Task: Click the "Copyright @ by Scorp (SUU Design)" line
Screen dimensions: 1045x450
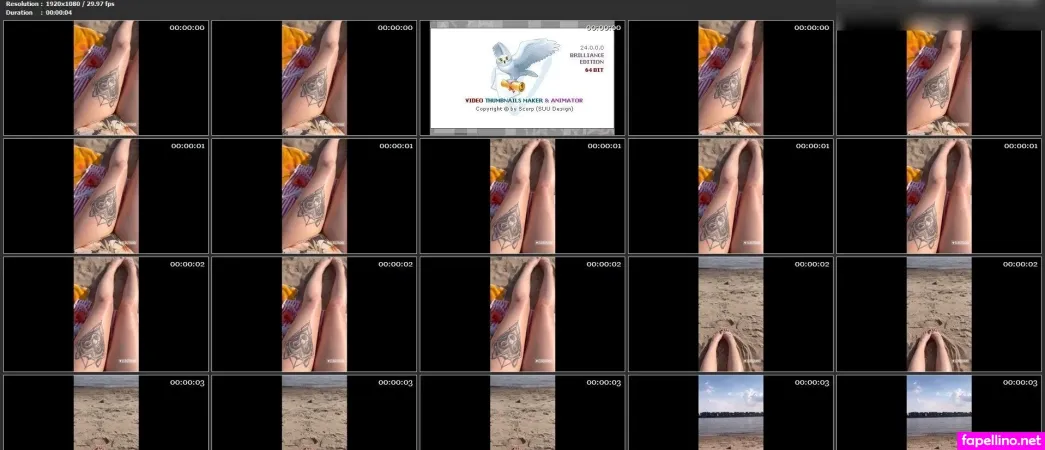Action: (524, 109)
